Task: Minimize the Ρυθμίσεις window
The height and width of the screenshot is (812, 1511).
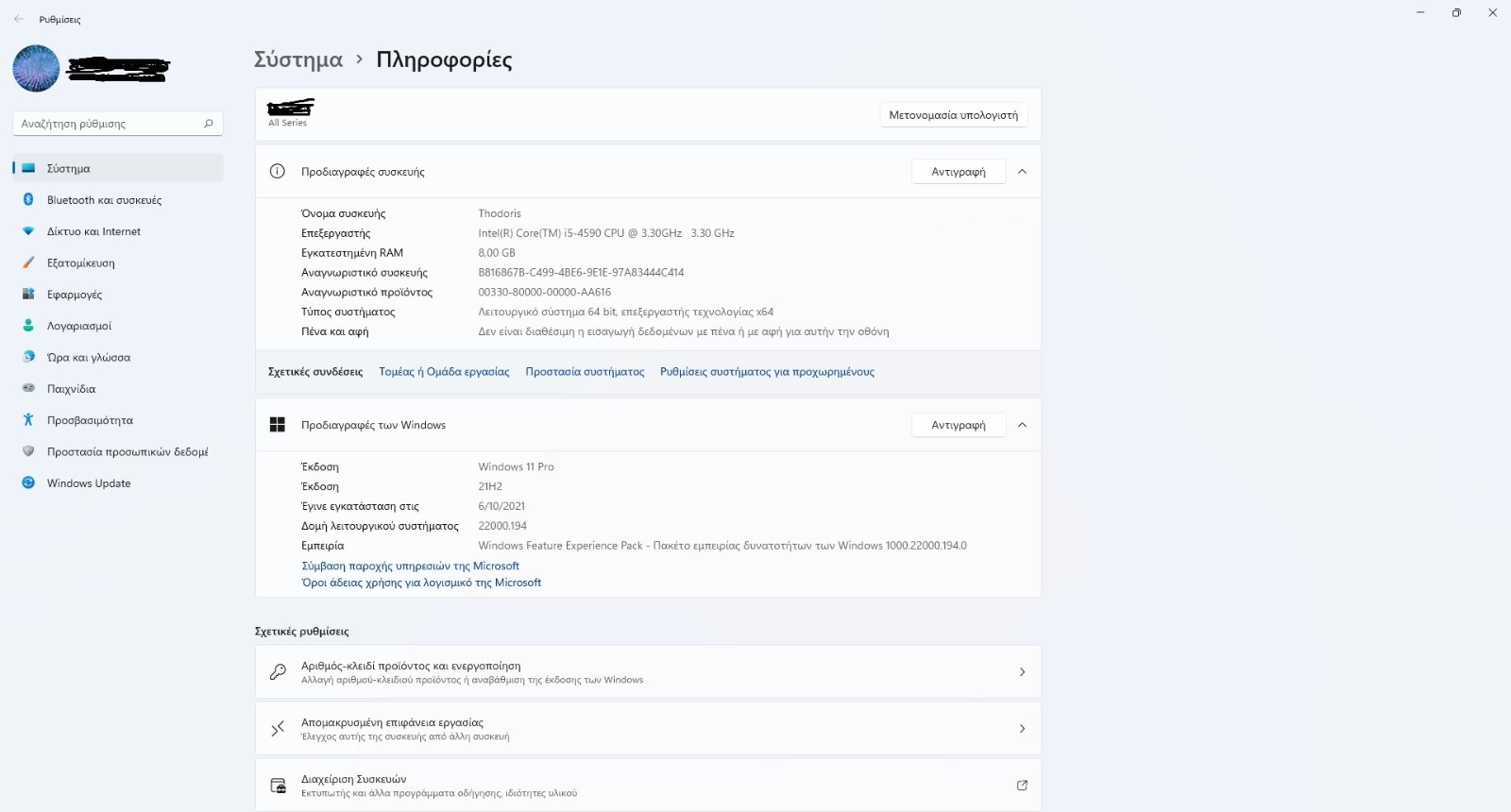Action: pyautogui.click(x=1420, y=12)
